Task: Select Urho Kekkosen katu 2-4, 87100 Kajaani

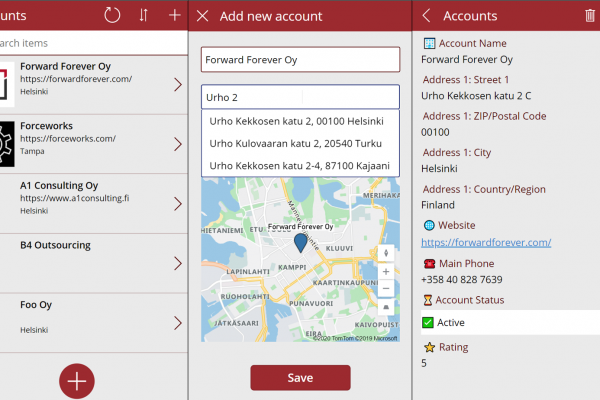Action: 300,166
